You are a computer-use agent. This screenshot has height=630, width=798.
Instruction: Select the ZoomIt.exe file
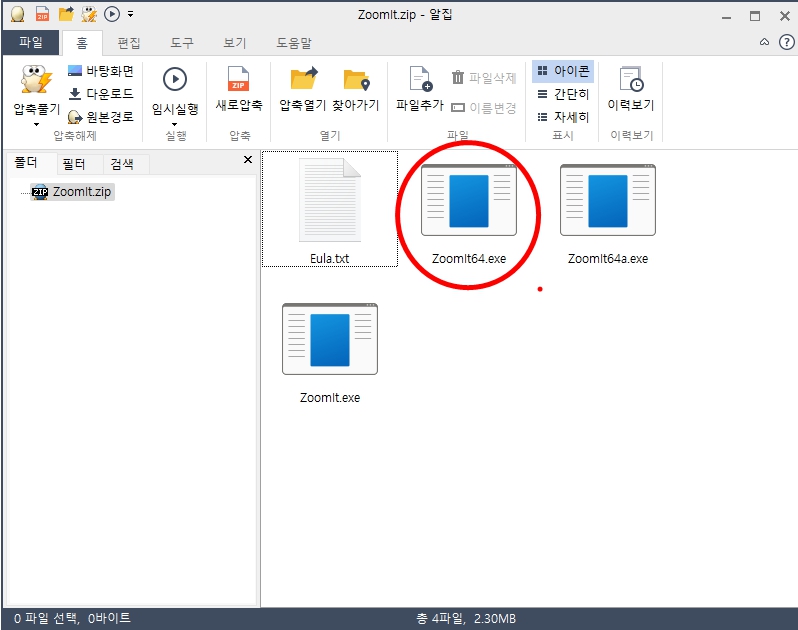(x=330, y=352)
